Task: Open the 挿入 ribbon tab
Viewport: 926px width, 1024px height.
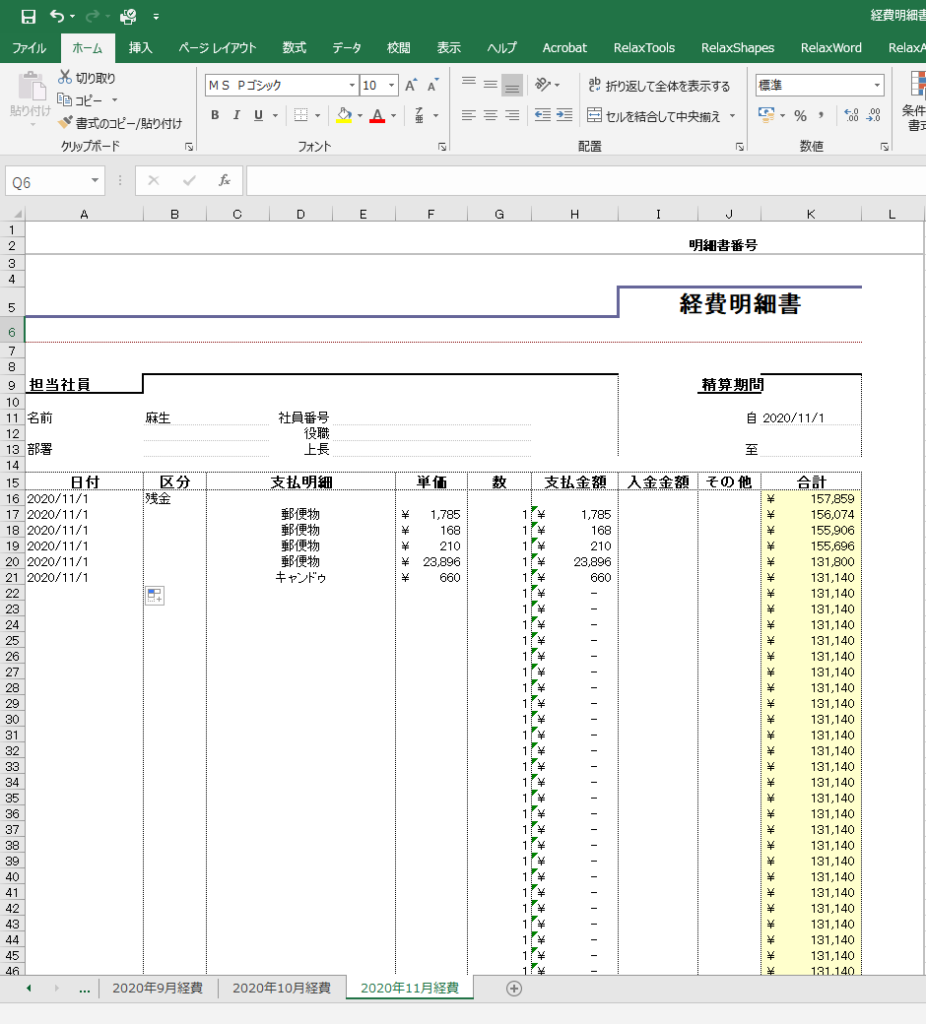Action: tap(141, 48)
